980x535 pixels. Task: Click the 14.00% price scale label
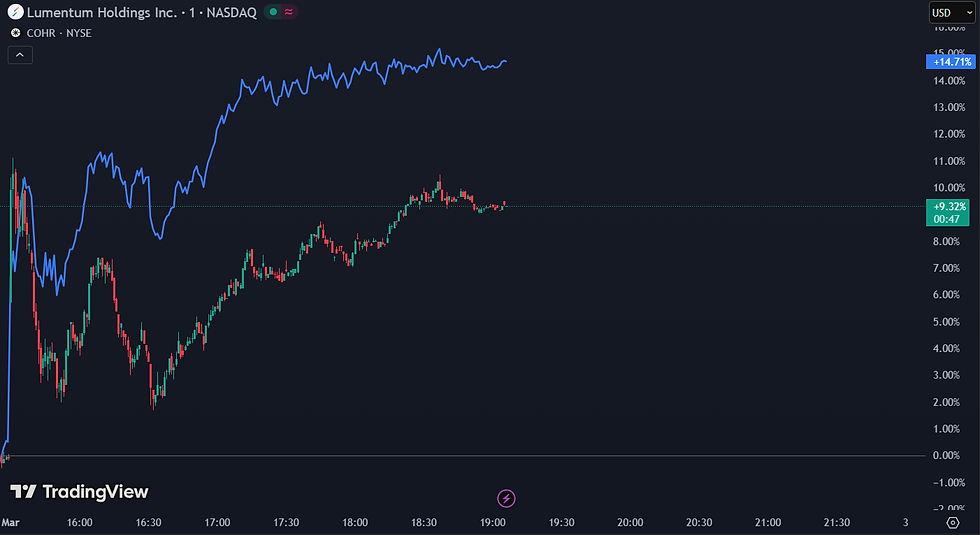click(949, 81)
